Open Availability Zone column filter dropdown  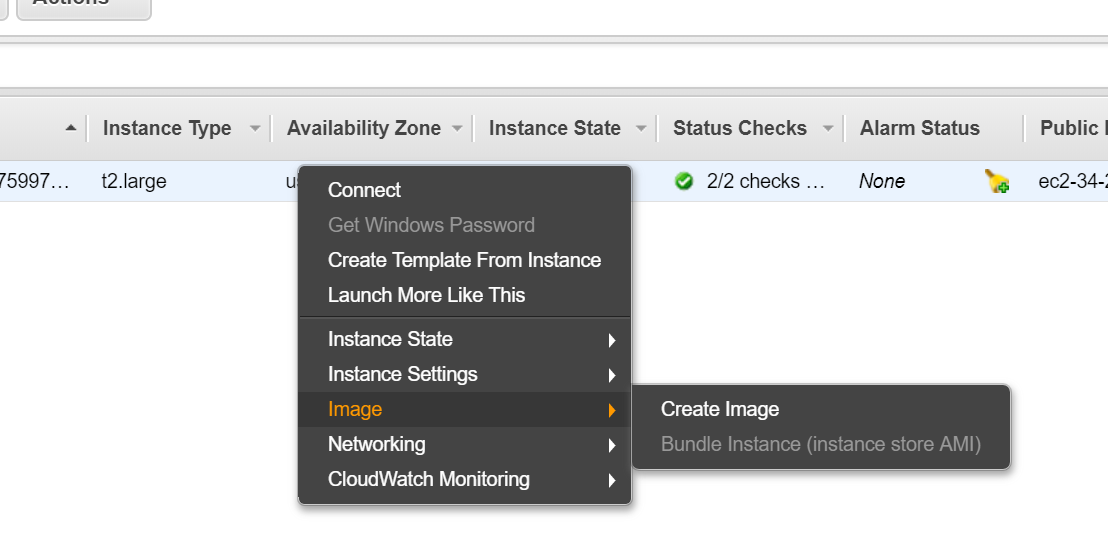tap(457, 129)
